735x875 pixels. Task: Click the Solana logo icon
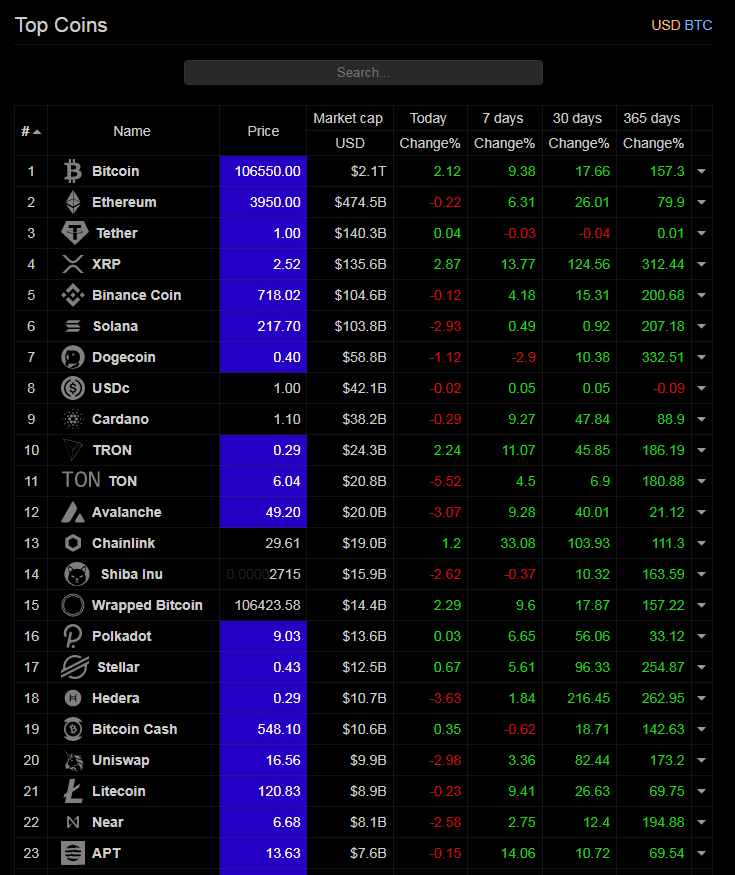(x=73, y=326)
